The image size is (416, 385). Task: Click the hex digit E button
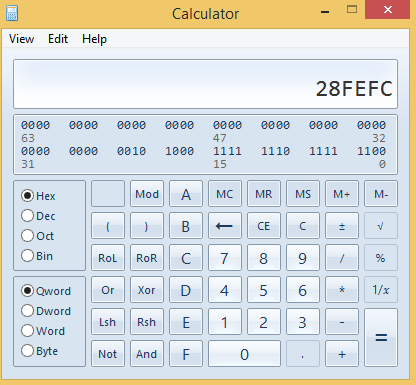[x=186, y=322]
